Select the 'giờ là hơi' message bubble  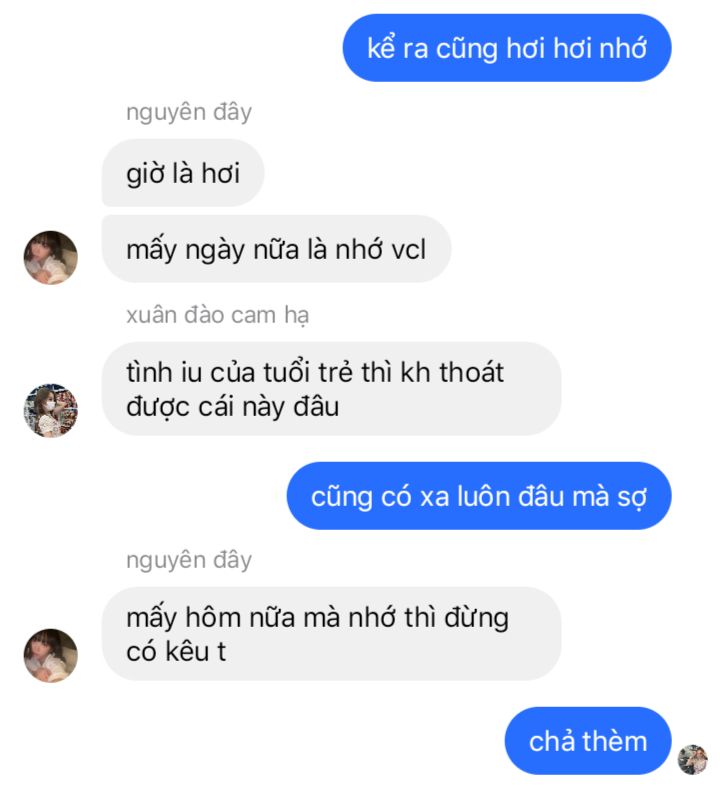coord(183,173)
